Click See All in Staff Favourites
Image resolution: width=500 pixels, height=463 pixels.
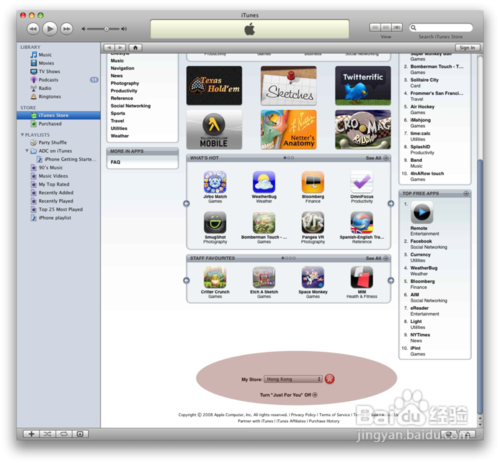coord(377,258)
